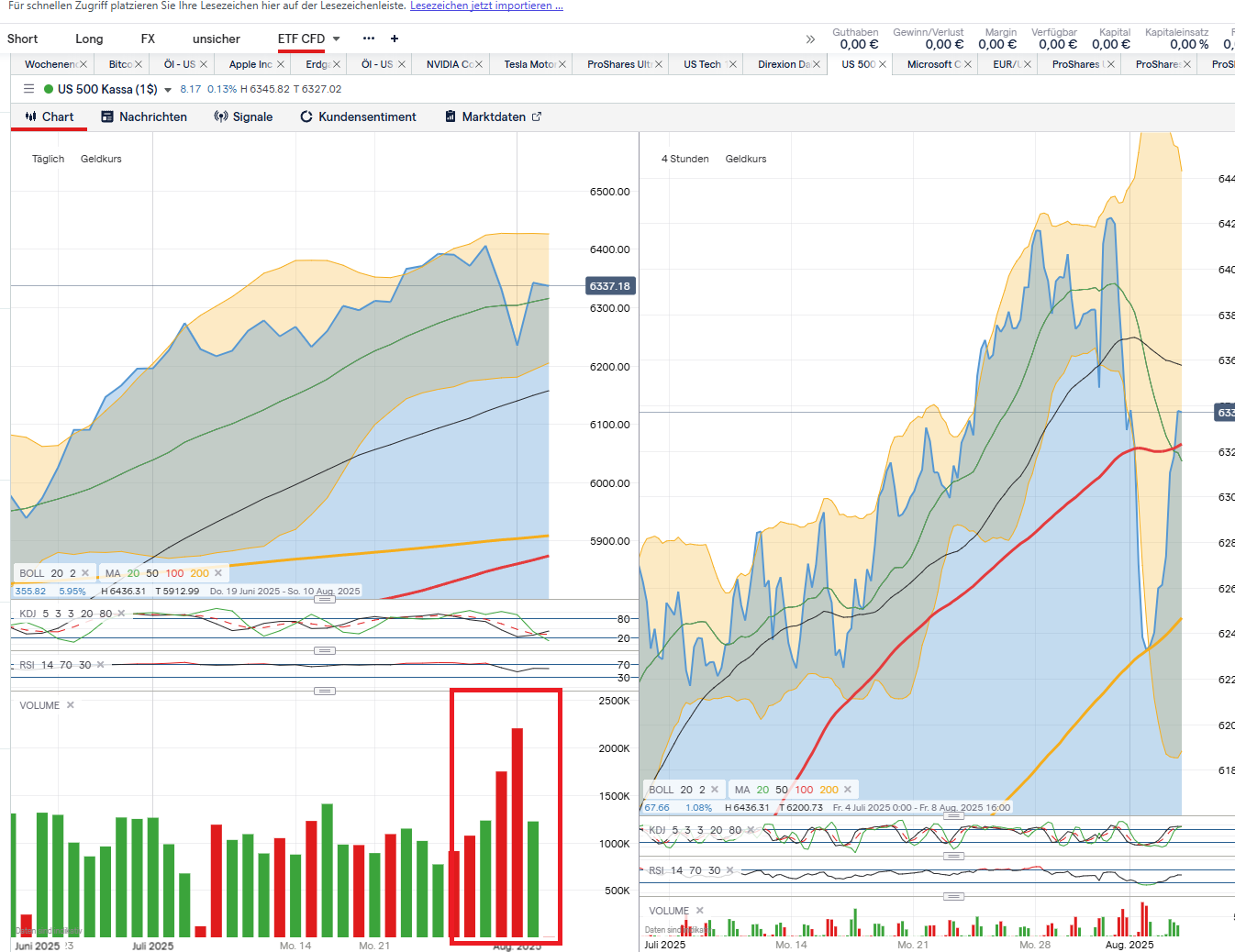Open the US 500 Kassa instrument dropdown
Viewport: 1235px width, 952px height.
click(168, 90)
